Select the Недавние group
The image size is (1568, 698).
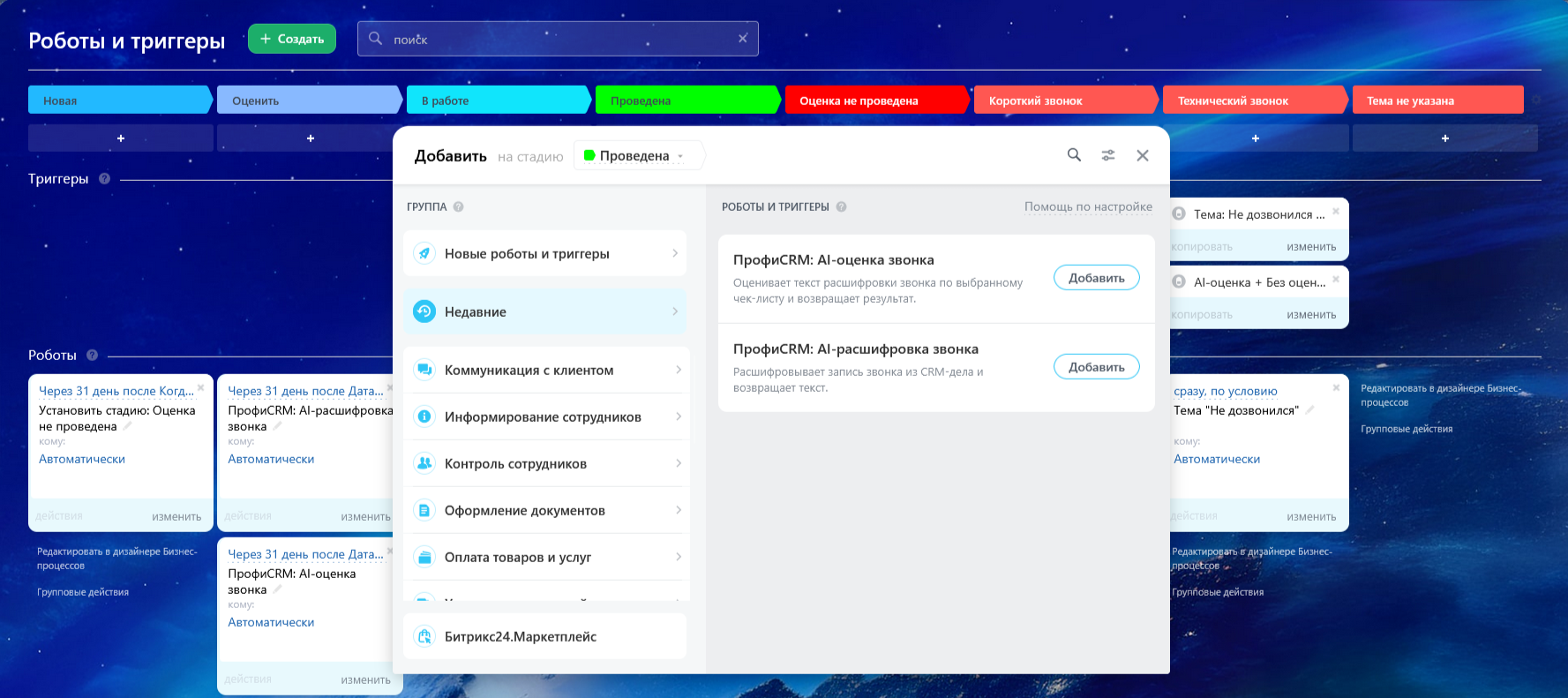(x=544, y=311)
